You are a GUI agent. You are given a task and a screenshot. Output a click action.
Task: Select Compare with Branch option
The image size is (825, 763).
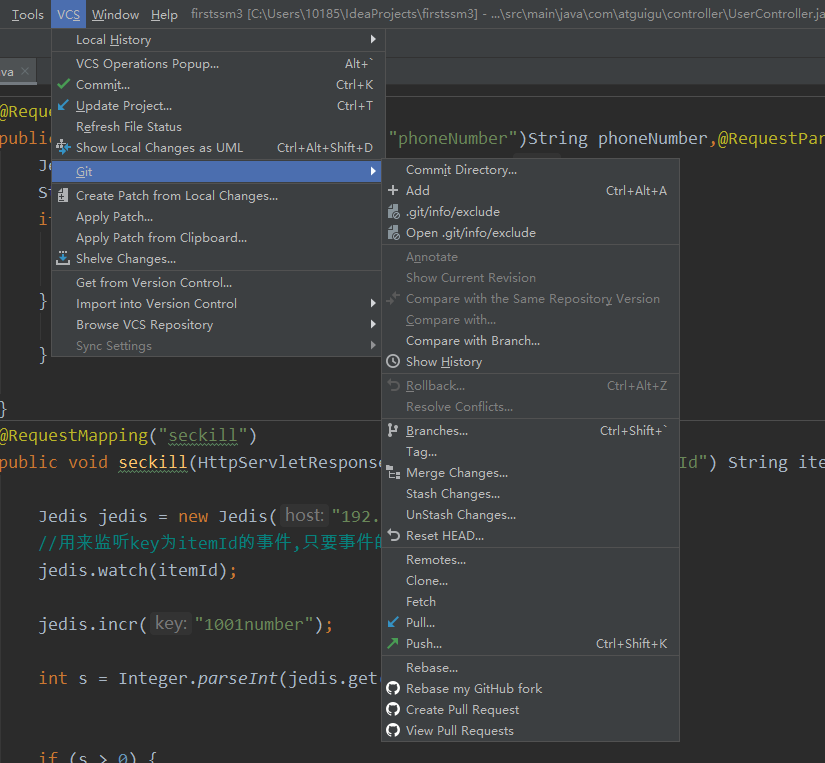pyautogui.click(x=472, y=341)
